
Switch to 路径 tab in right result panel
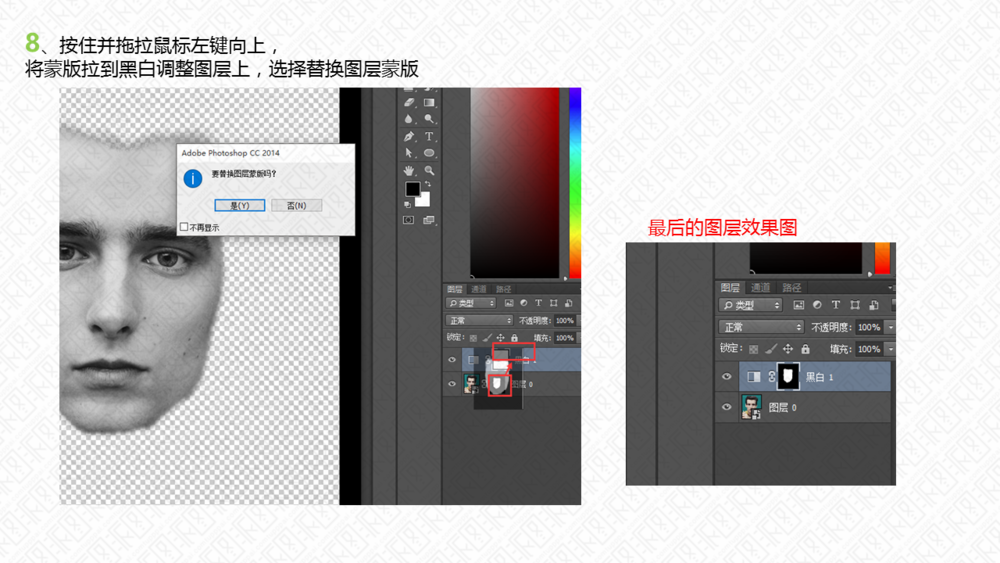pyautogui.click(x=791, y=288)
